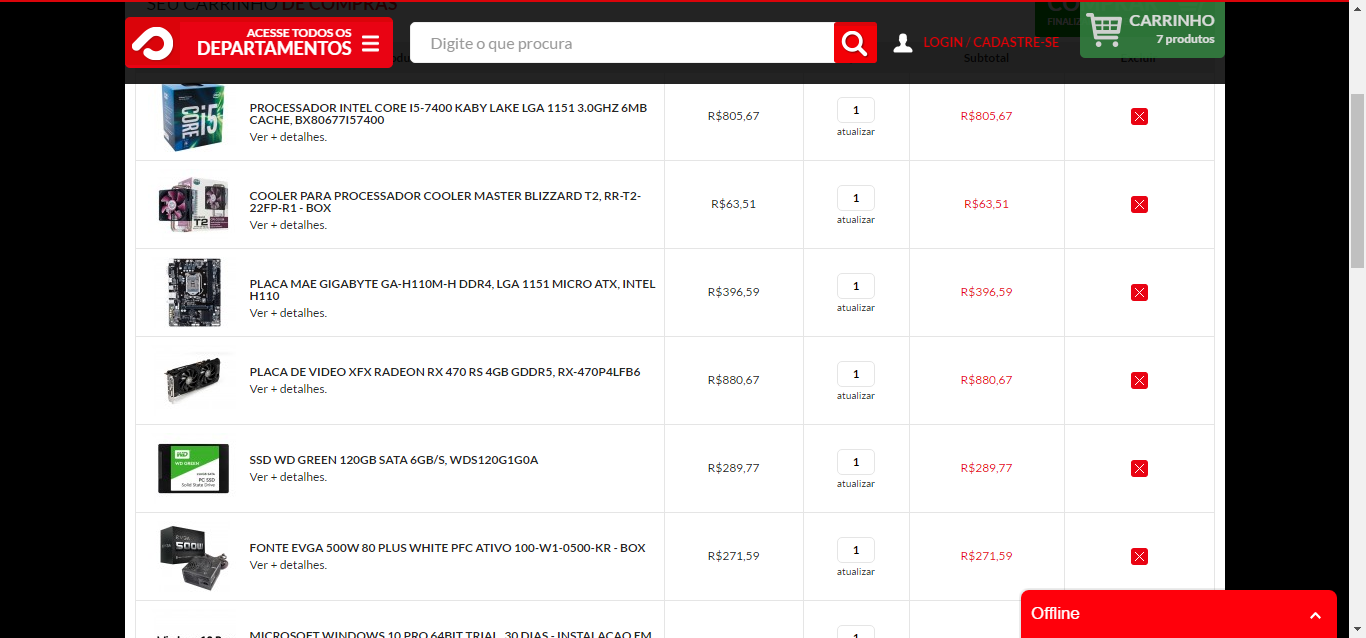This screenshot has width=1366, height=638.
Task: Click the WD Green SSD product image
Action: 194,468
